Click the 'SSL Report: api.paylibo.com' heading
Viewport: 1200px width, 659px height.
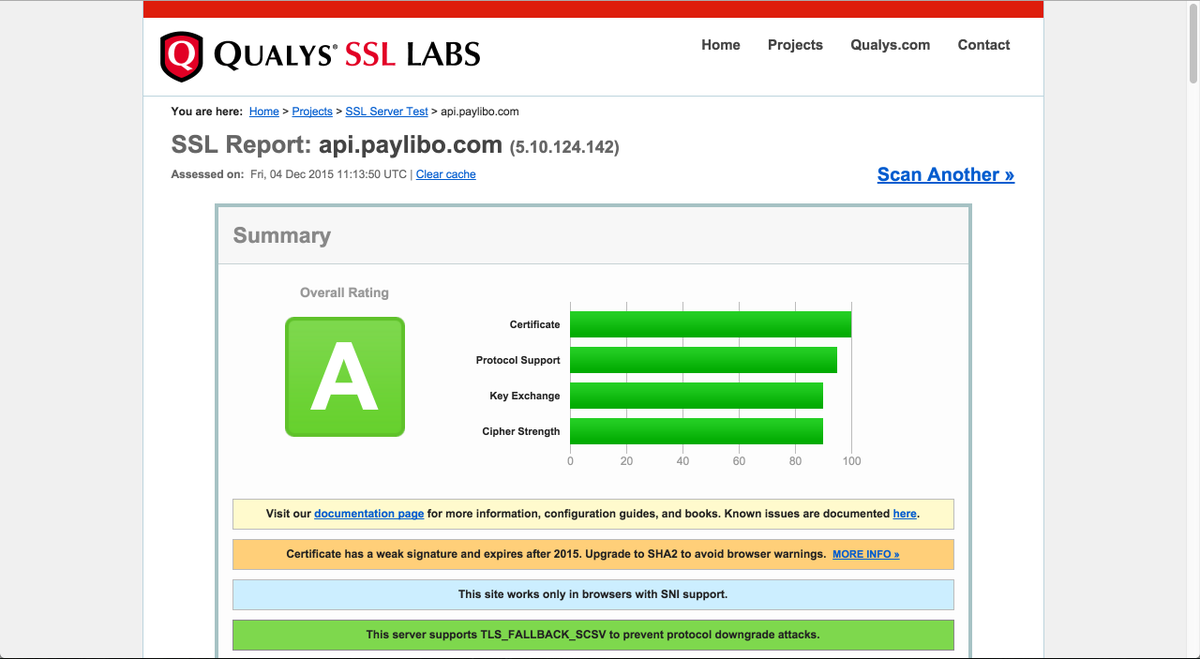[337, 145]
